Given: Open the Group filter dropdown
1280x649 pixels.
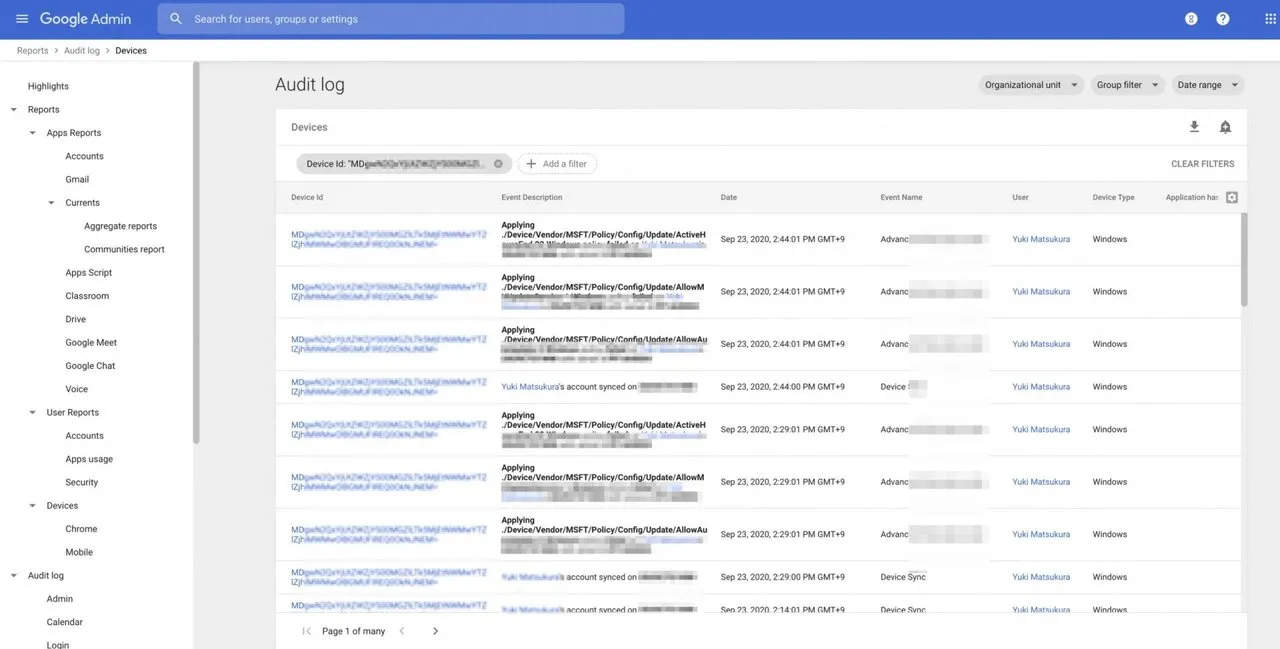Looking at the screenshot, I should click(x=1126, y=85).
